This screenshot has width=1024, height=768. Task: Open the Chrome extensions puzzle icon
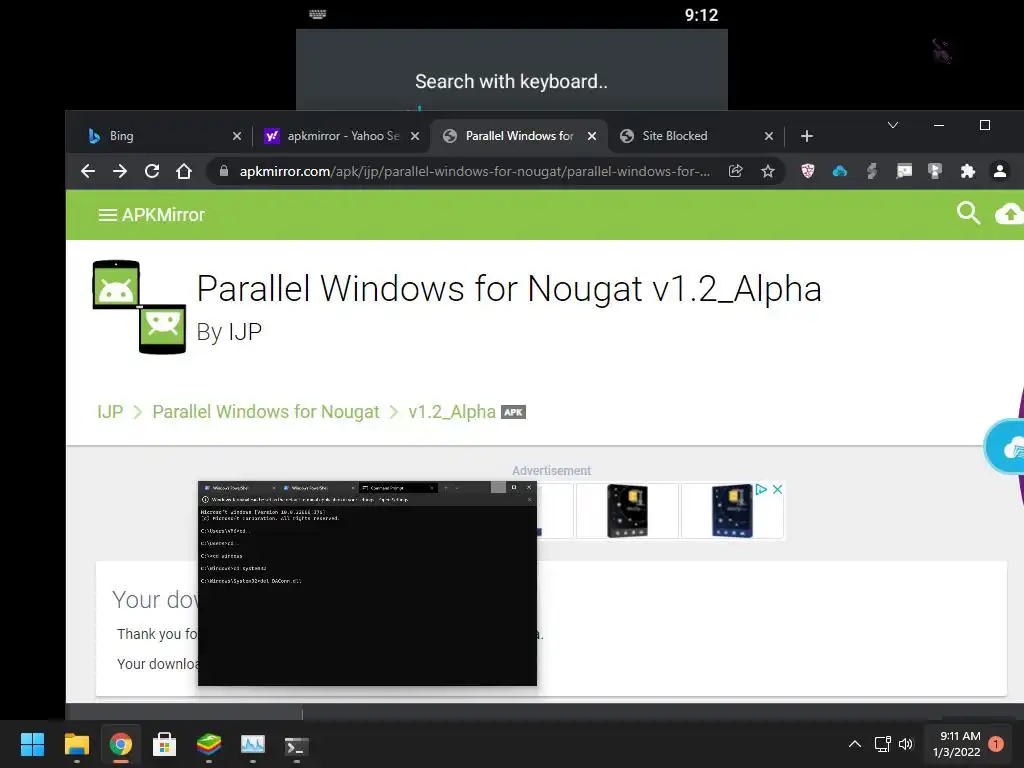pyautogui.click(x=967, y=171)
